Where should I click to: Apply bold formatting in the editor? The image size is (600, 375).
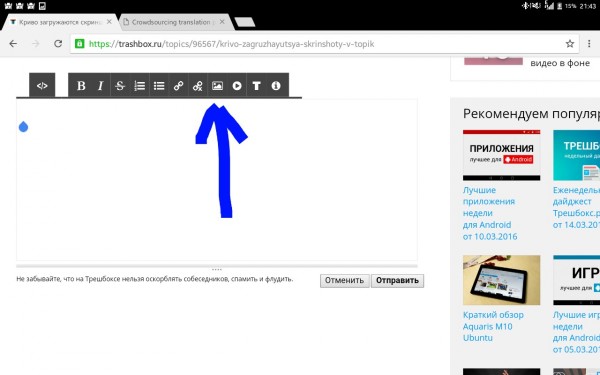point(81,85)
